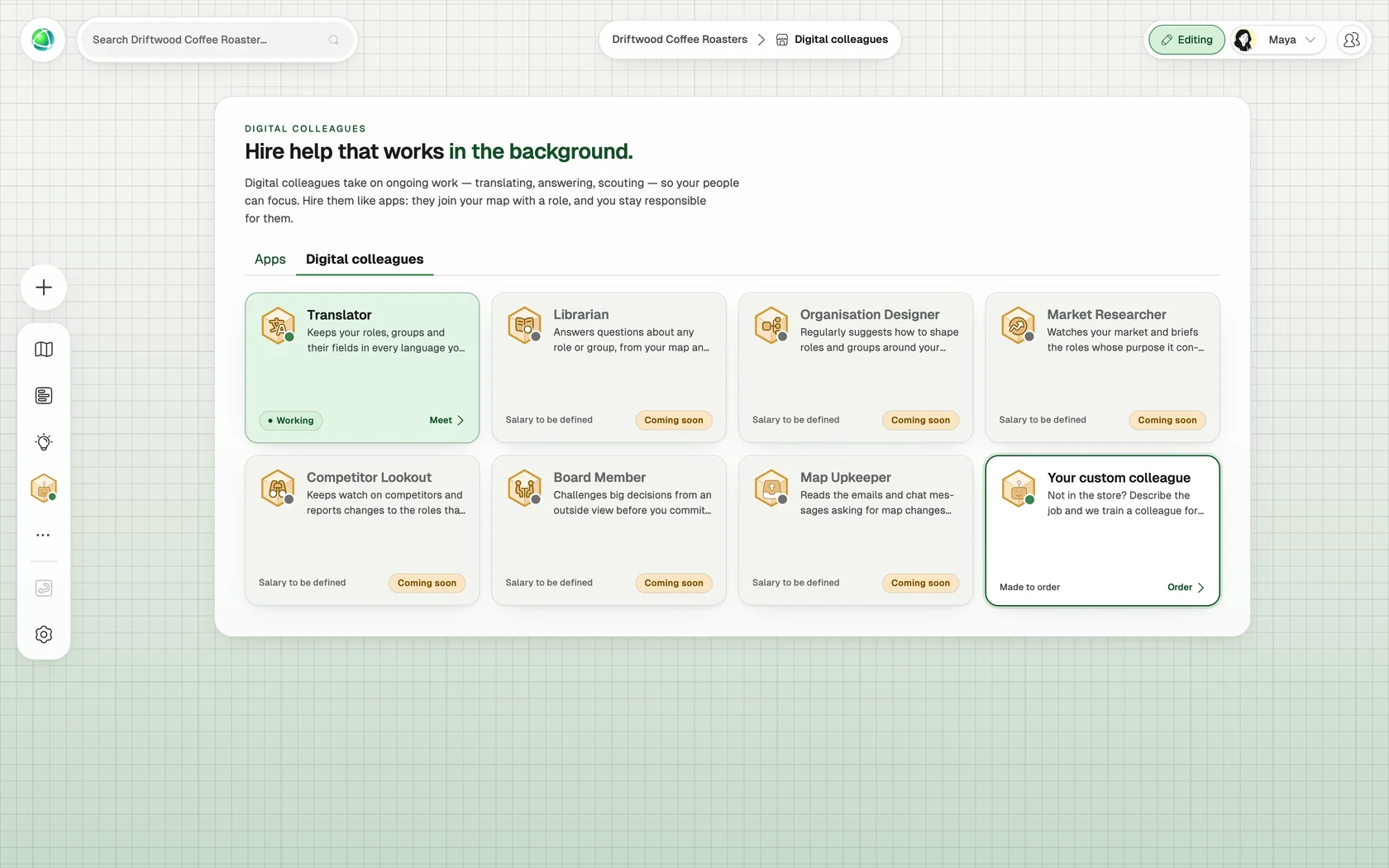Click the Working status badge
This screenshot has width=1389, height=868.
pyautogui.click(x=291, y=421)
